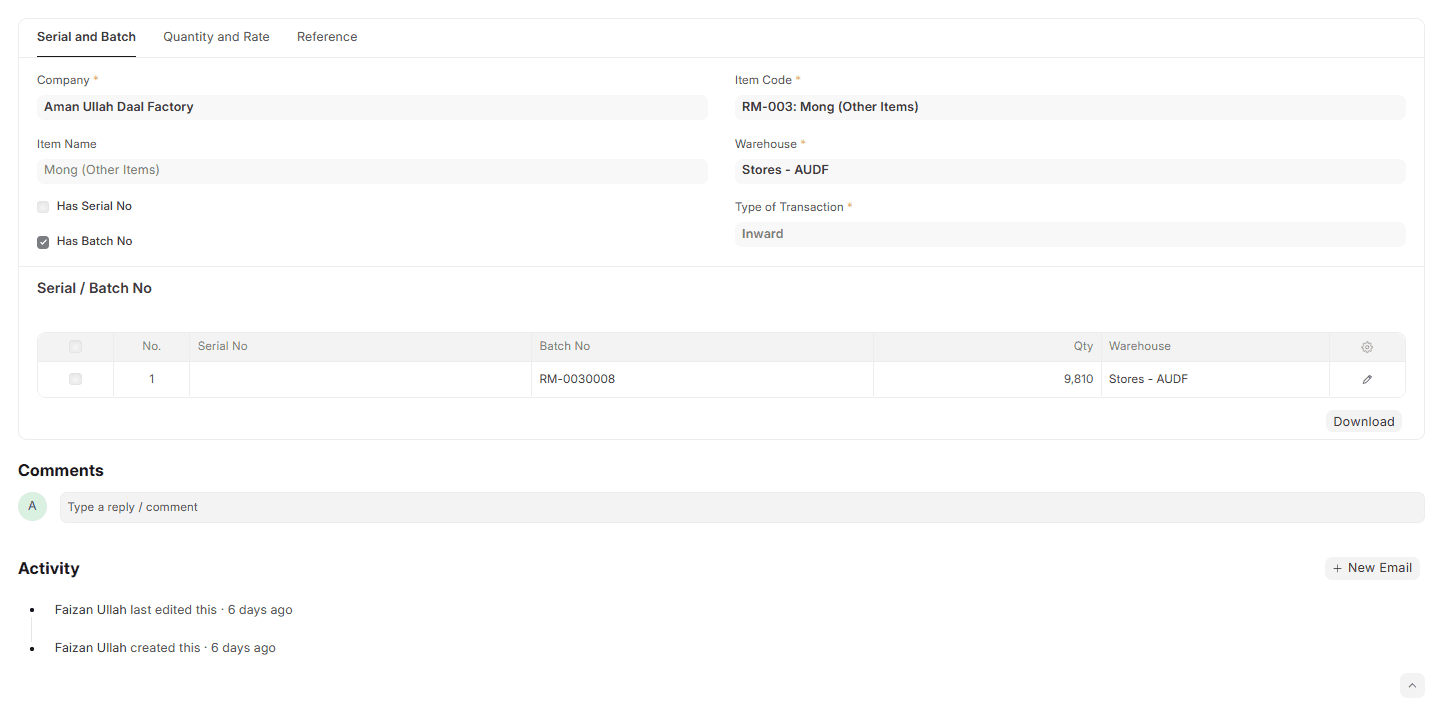The width and height of the screenshot is (1455, 703).
Task: Edit row 1 with pencil icon
Action: [1367, 380]
